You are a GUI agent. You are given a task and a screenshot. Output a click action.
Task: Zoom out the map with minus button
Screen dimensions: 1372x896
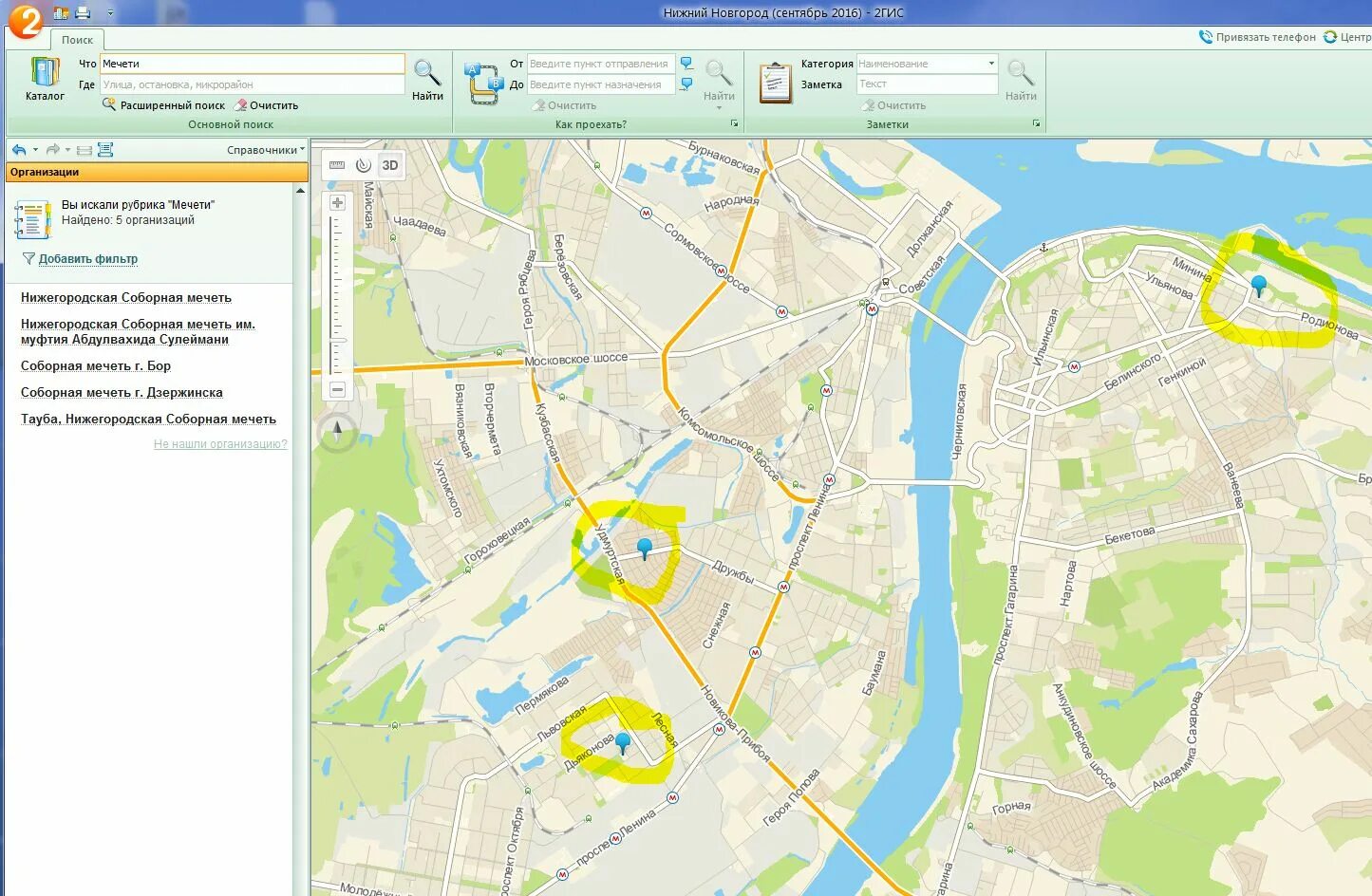pos(337,389)
